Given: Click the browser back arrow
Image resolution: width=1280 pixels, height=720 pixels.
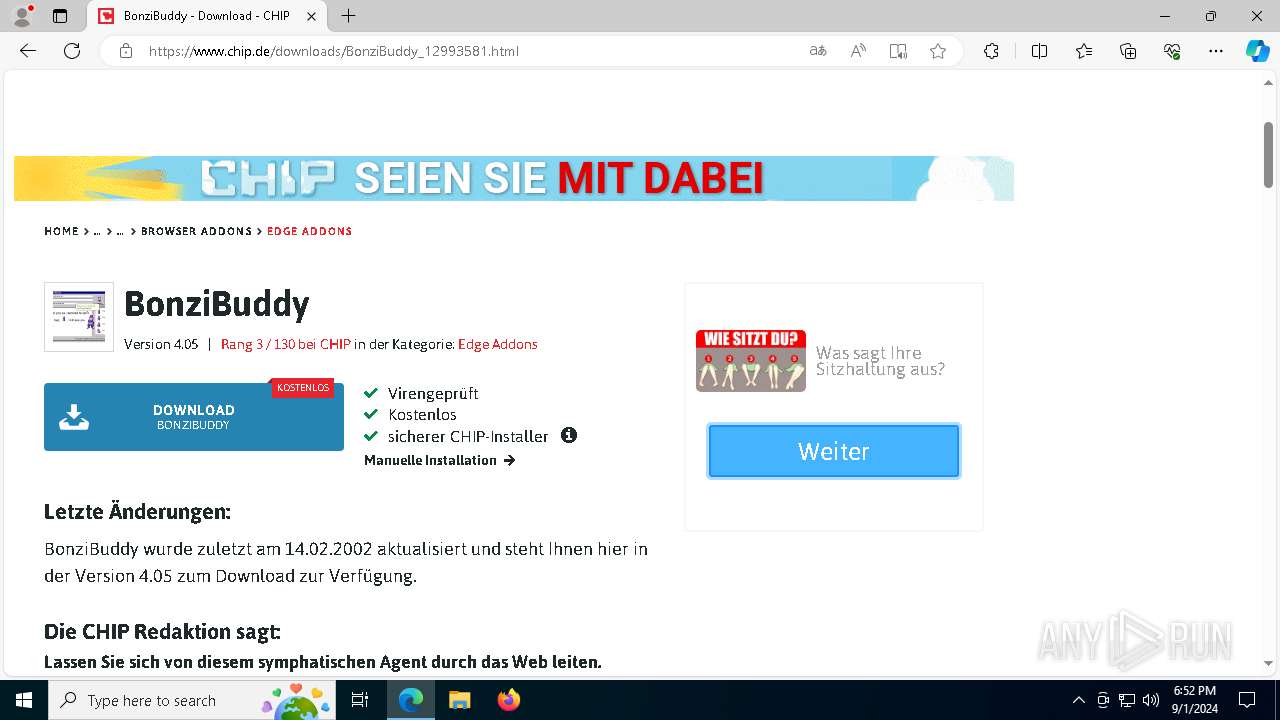Looking at the screenshot, I should [x=28, y=51].
